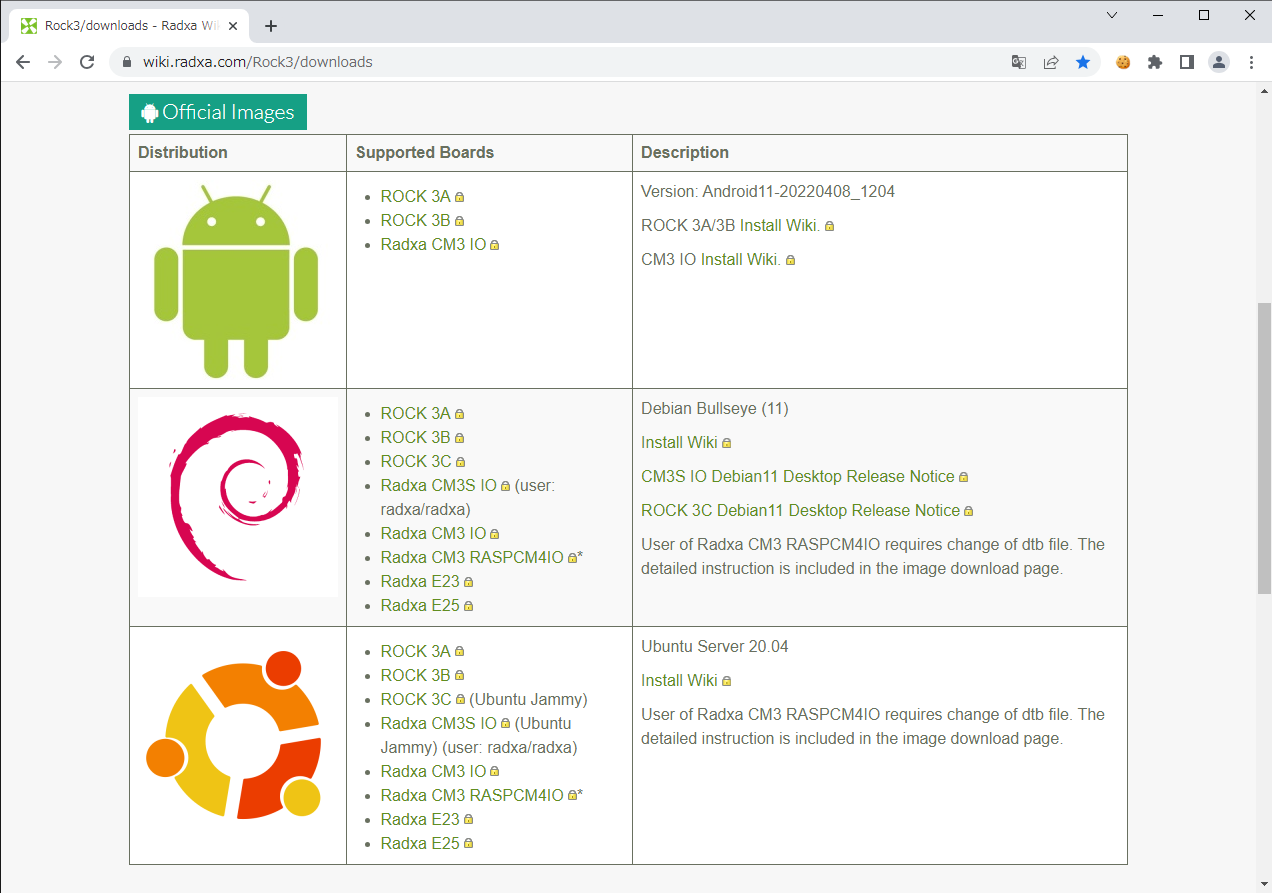Viewport: 1272px width, 893px height.
Task: Select the Rock3/downloads - Radxa Wiki tab
Action: 128,26
